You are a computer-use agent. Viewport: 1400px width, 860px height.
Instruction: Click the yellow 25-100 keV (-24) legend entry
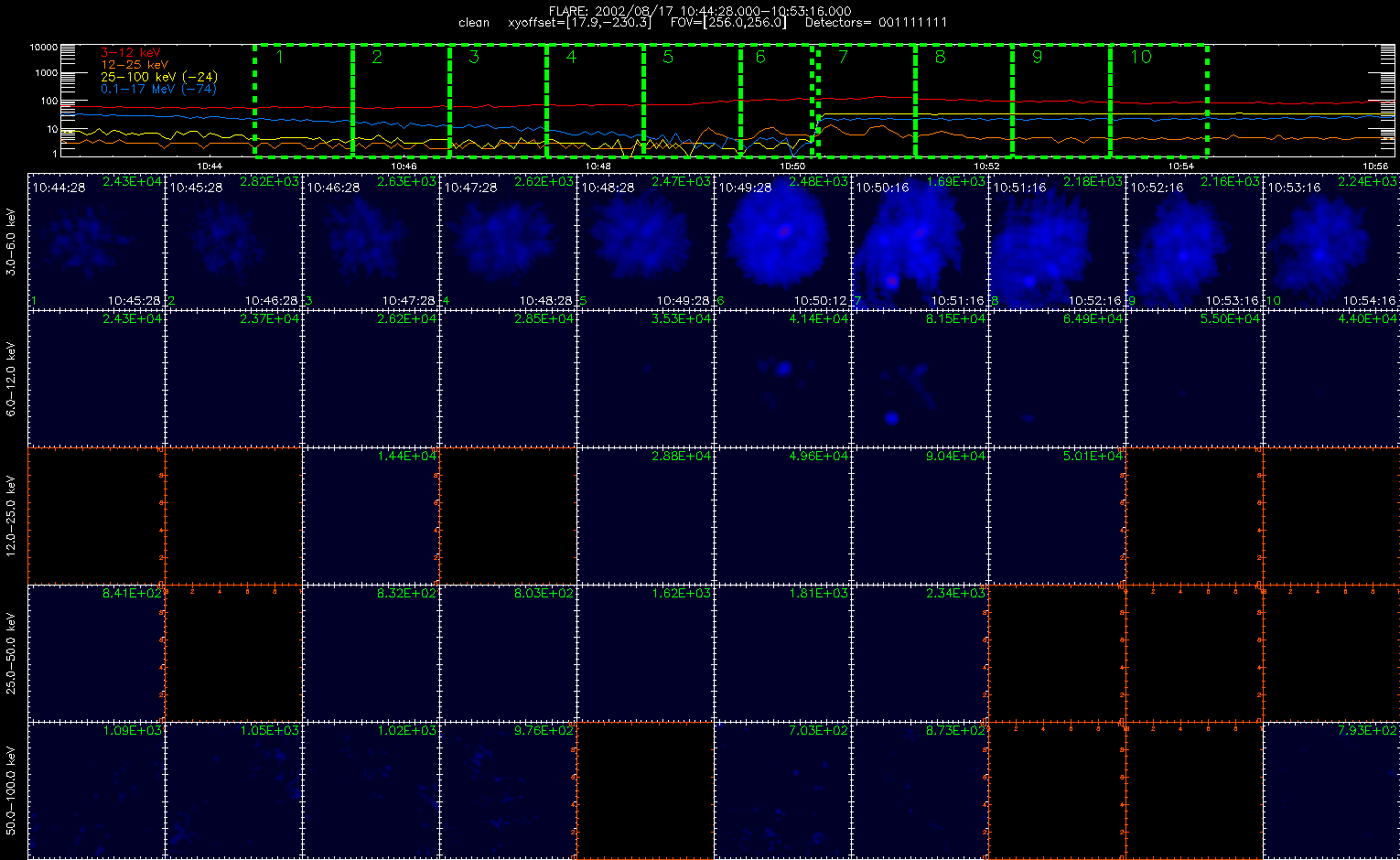(x=159, y=77)
